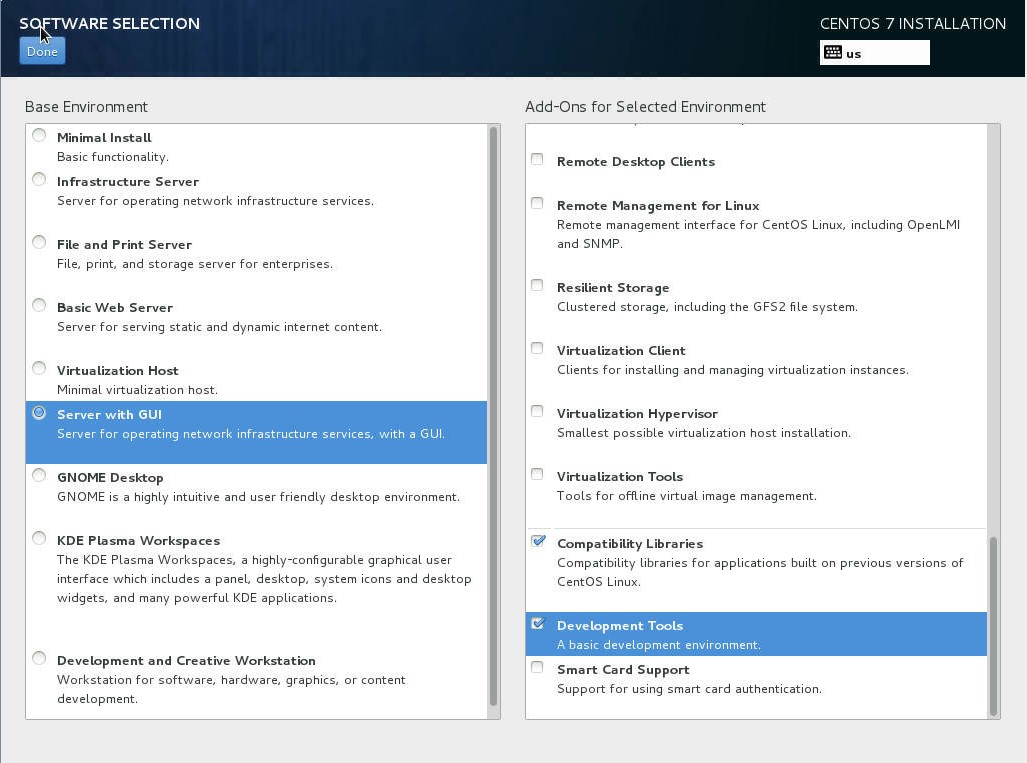
Task: Select KDE Plasma Workspaces option
Action: [39, 539]
